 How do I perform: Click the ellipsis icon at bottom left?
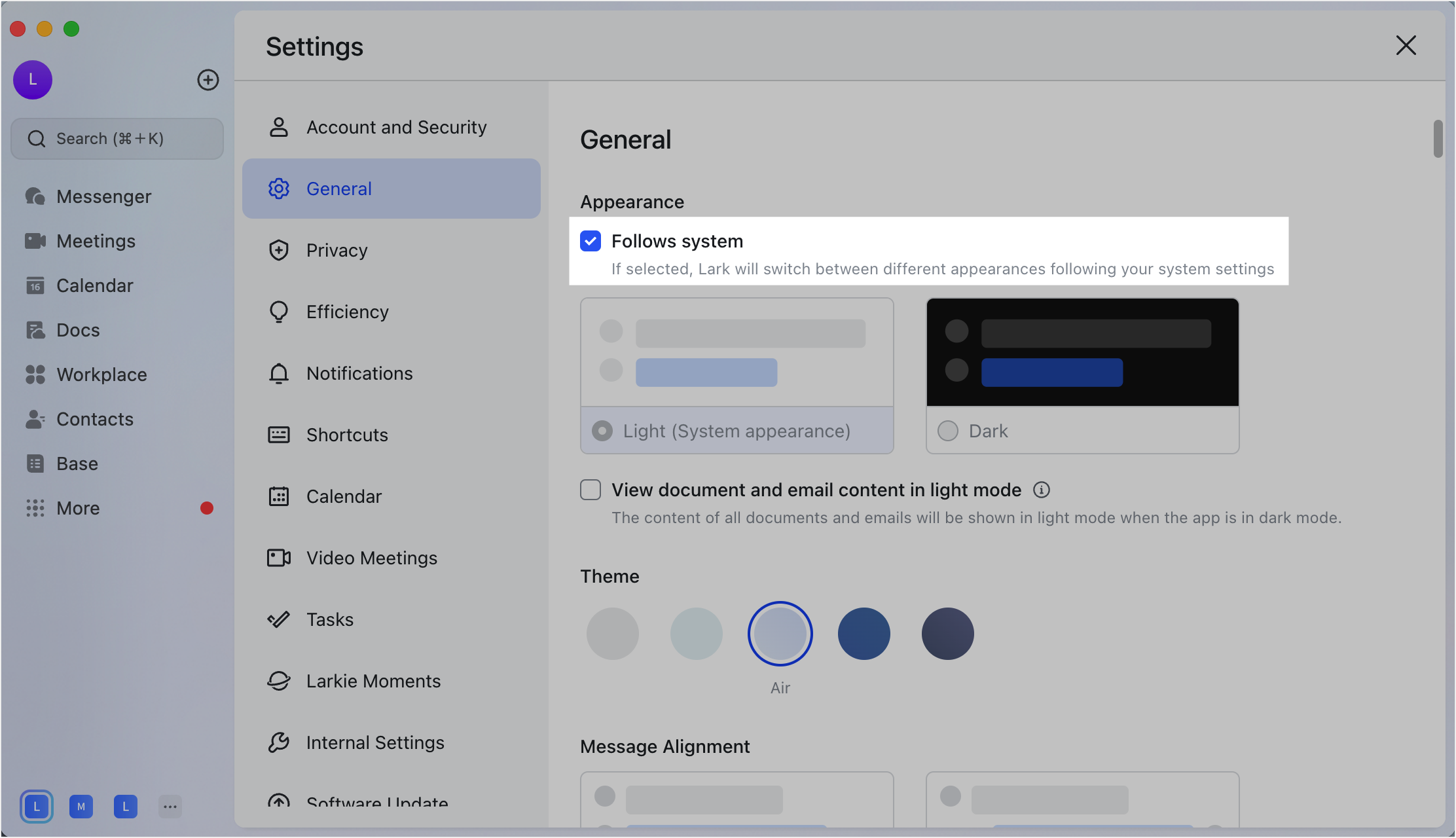pyautogui.click(x=170, y=807)
